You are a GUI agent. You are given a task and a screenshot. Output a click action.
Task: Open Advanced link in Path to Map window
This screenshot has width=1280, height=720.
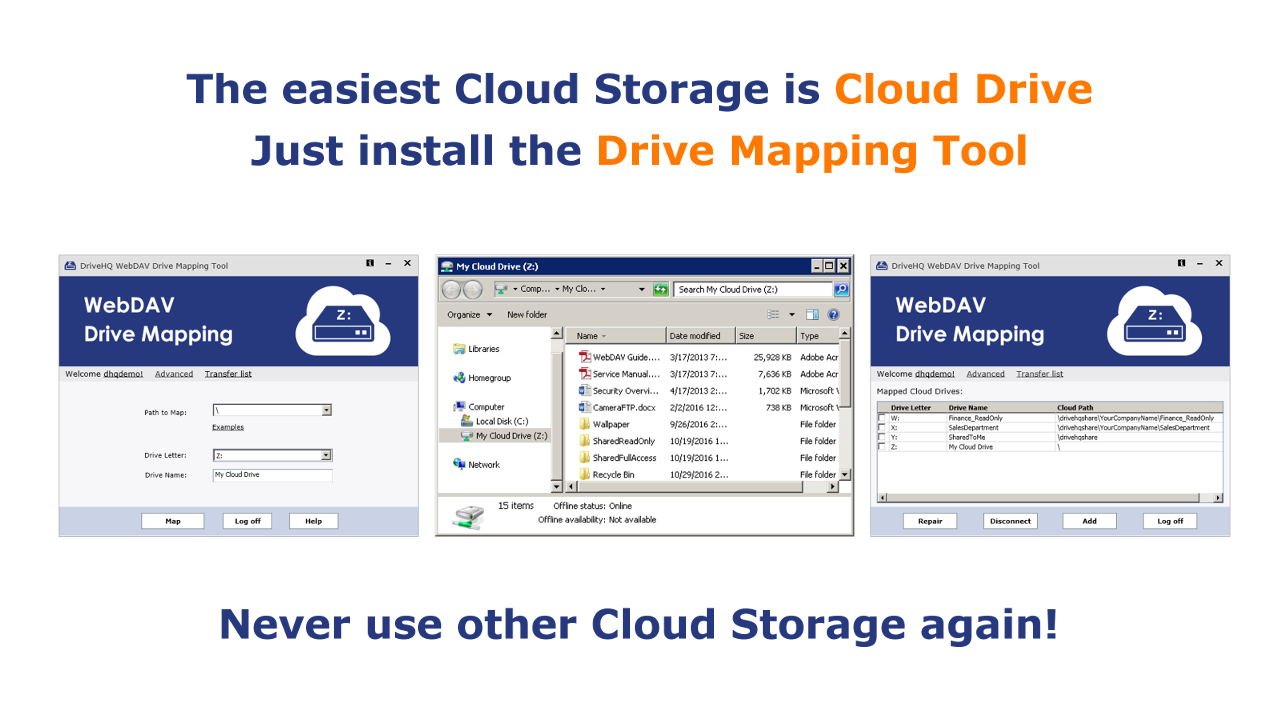tap(174, 374)
